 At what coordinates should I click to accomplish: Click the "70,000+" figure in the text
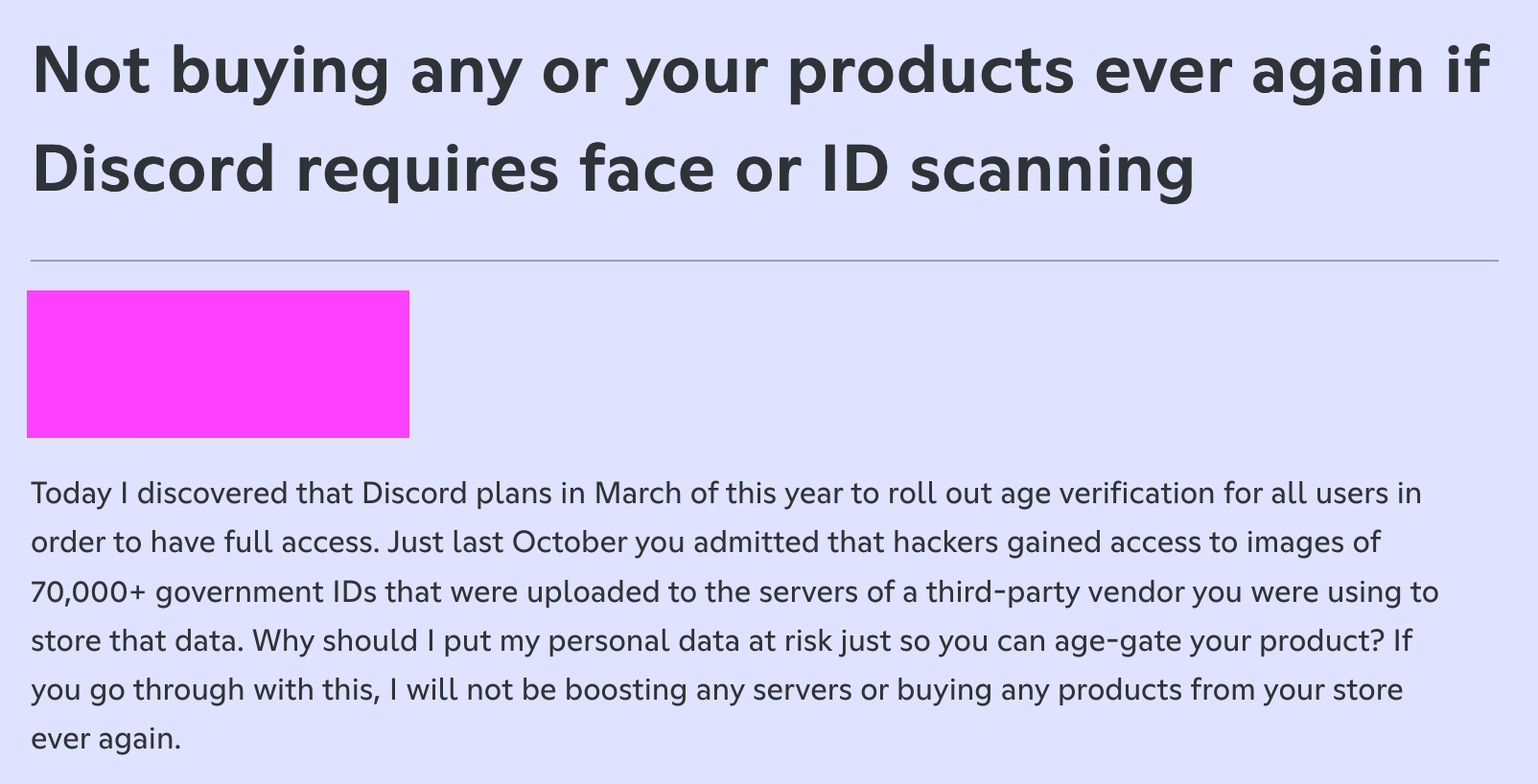click(88, 592)
